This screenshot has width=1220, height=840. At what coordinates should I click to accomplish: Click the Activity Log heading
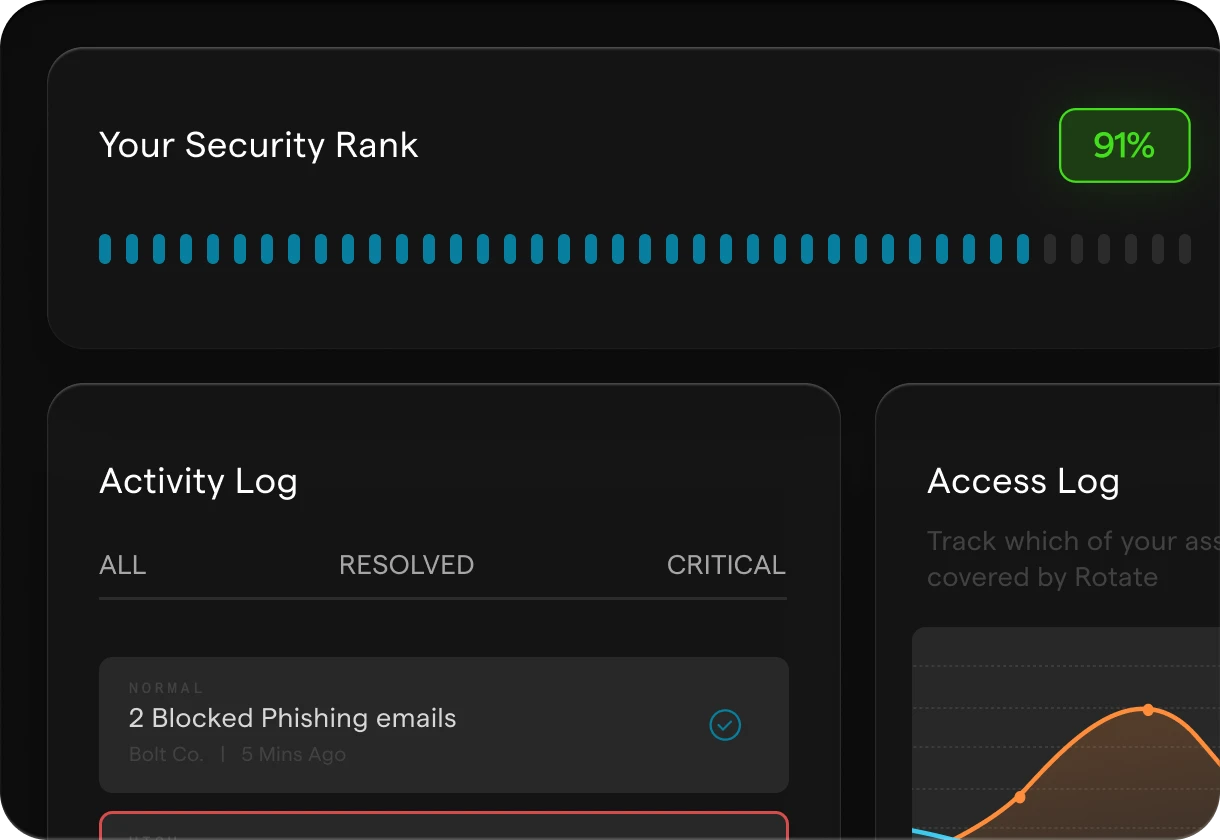pos(197,481)
